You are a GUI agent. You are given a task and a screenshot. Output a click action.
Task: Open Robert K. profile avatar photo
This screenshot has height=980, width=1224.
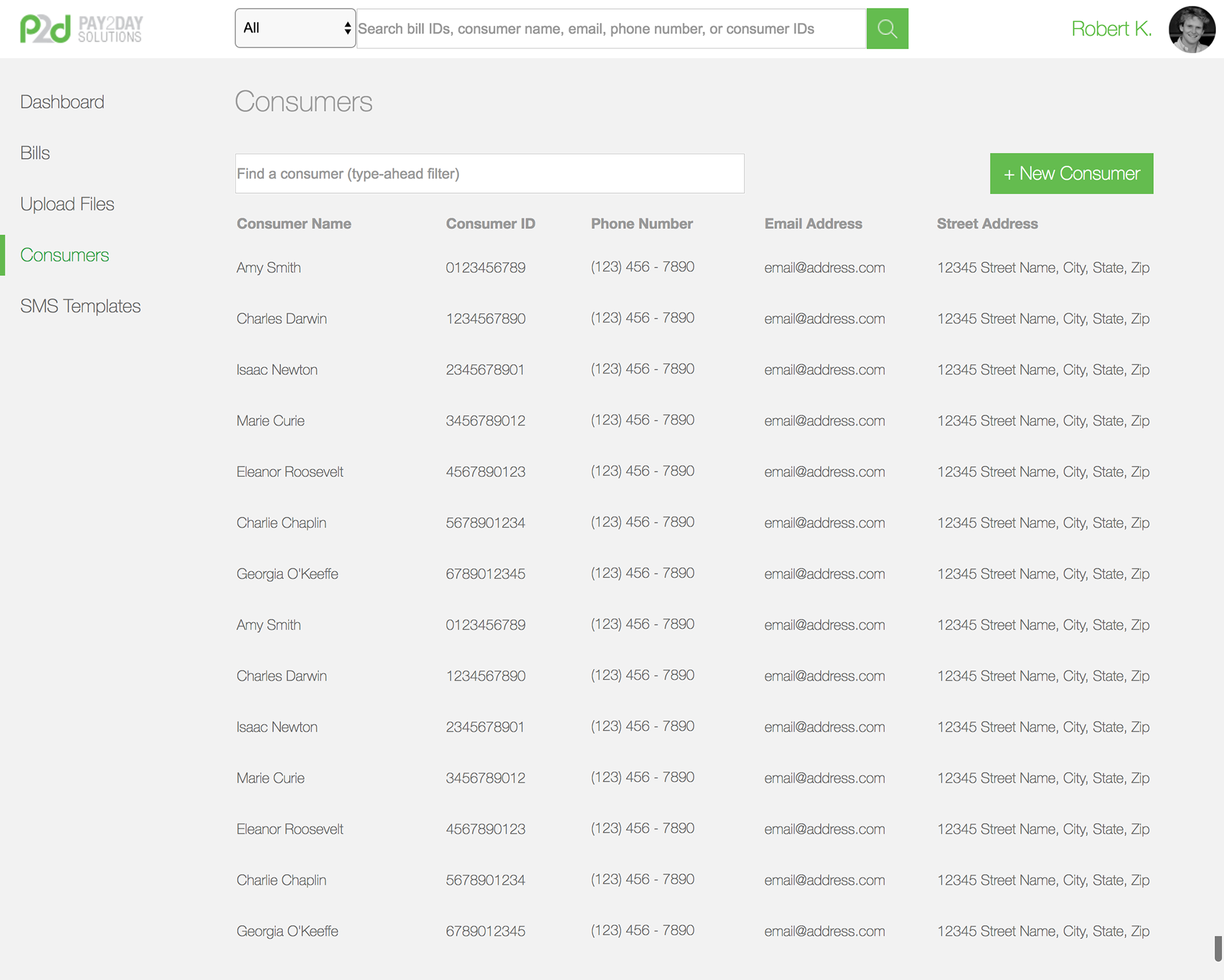coord(1191,29)
